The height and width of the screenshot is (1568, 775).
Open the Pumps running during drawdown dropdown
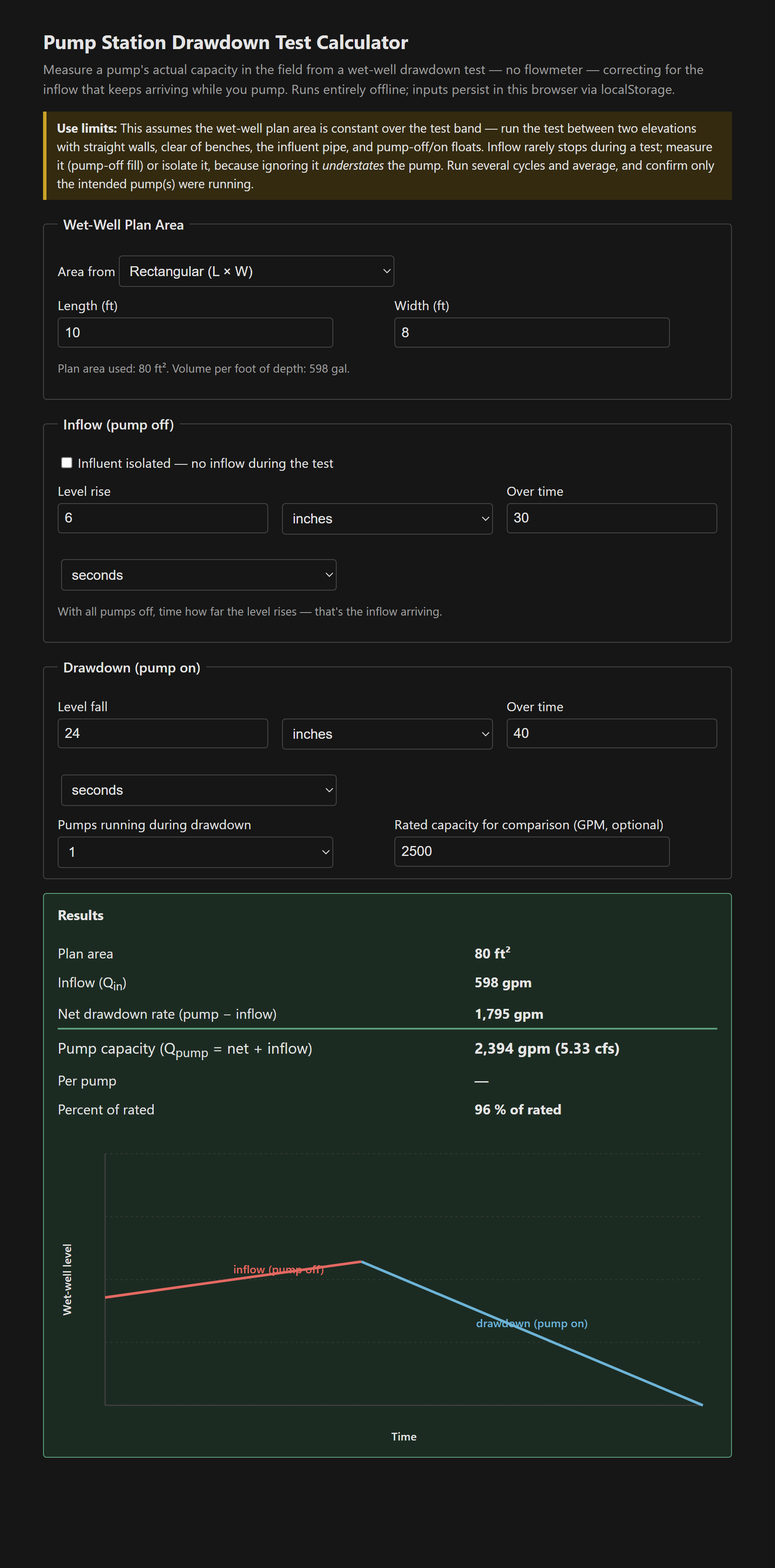coord(195,852)
